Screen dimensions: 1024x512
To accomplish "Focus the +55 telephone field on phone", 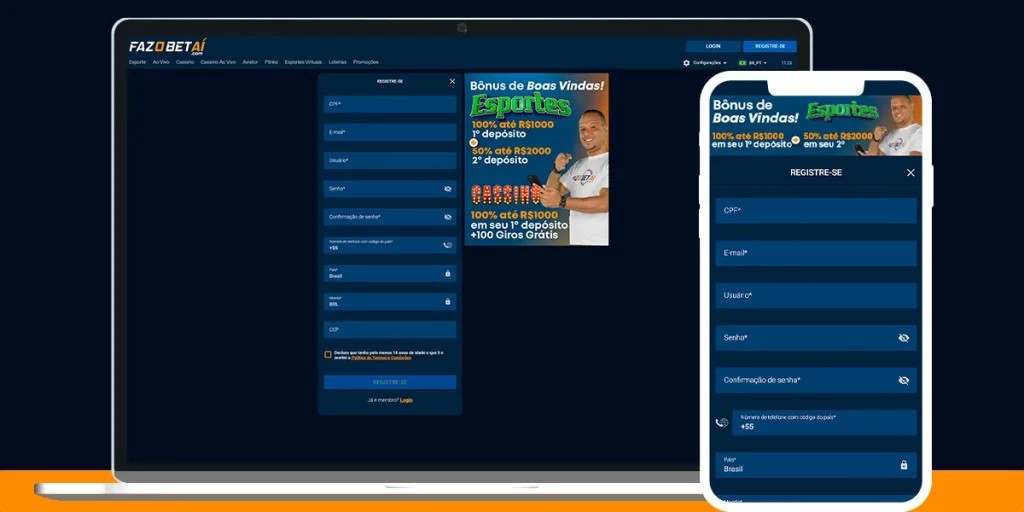I will (x=824, y=423).
